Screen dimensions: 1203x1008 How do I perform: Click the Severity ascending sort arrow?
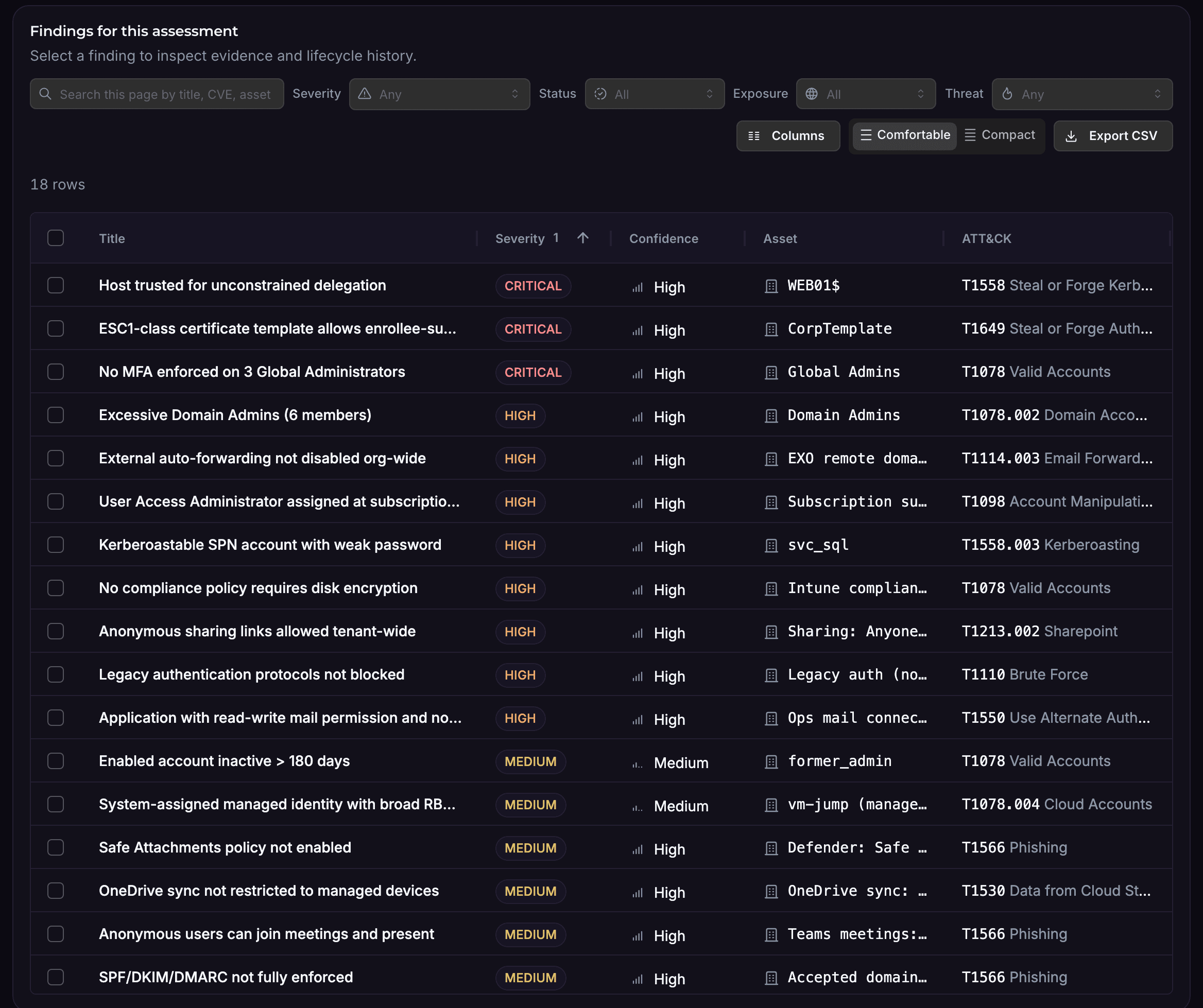tap(582, 238)
